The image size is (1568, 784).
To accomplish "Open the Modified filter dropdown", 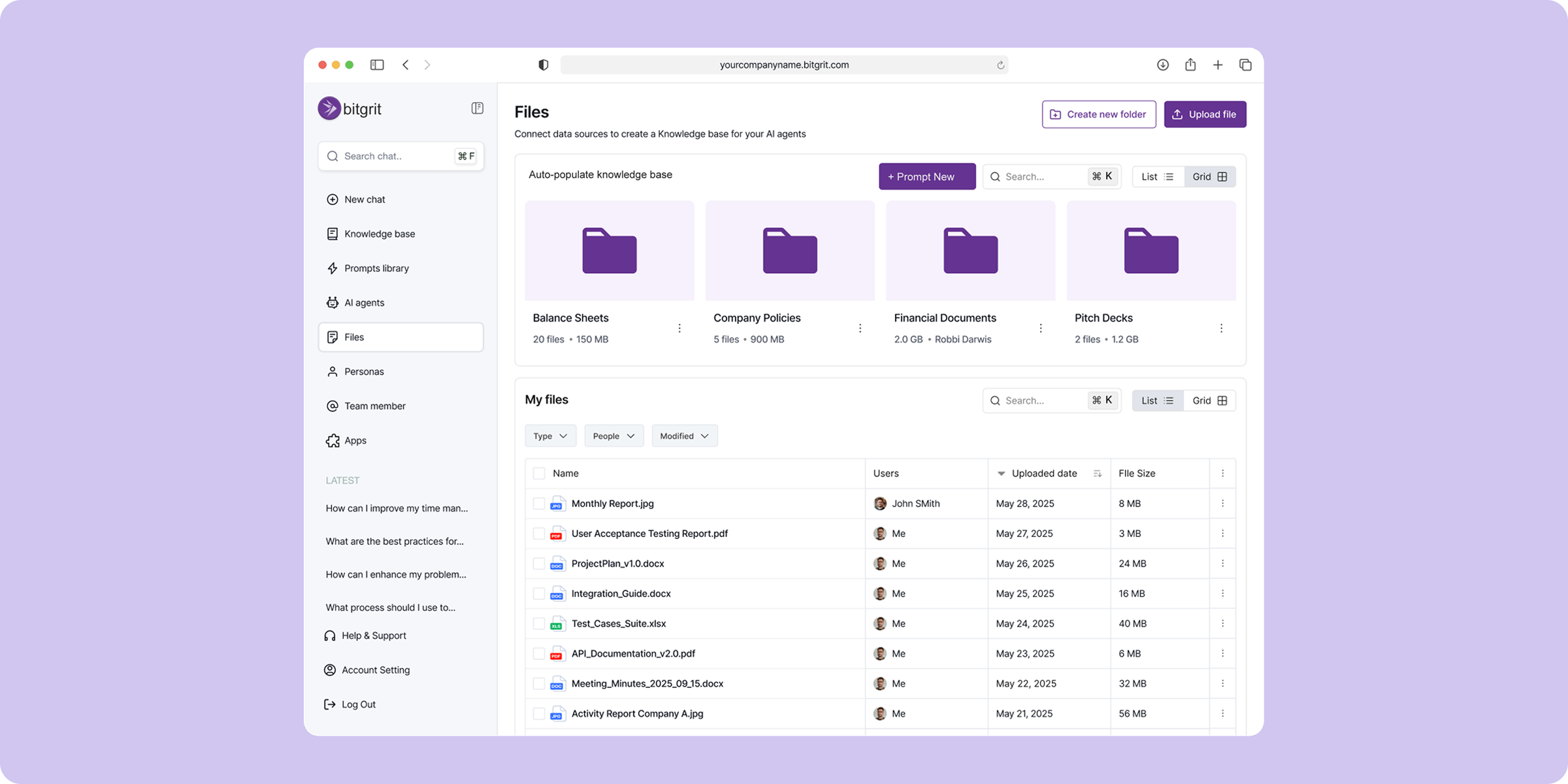I will pos(684,436).
